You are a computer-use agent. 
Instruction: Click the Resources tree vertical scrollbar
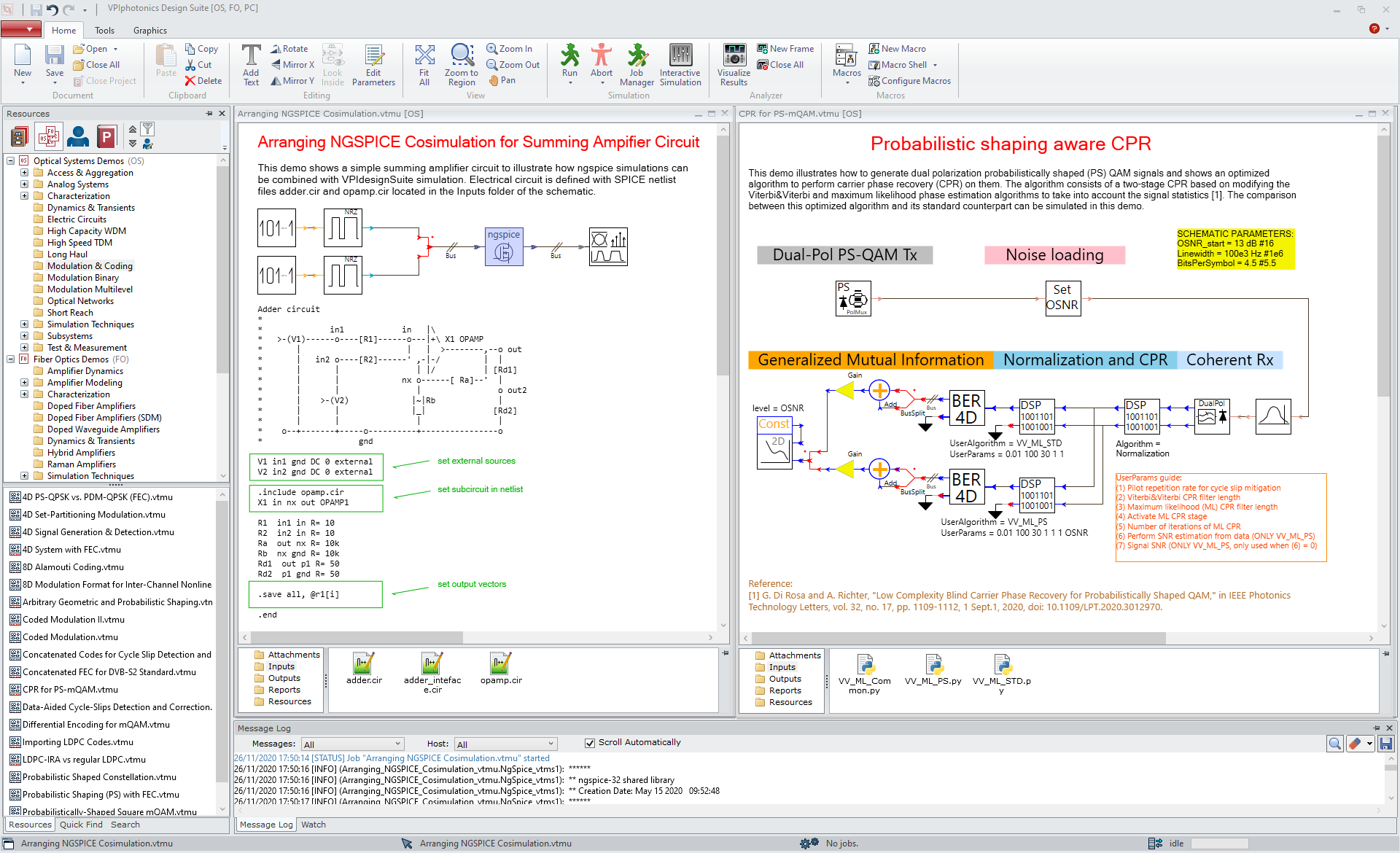click(x=223, y=270)
